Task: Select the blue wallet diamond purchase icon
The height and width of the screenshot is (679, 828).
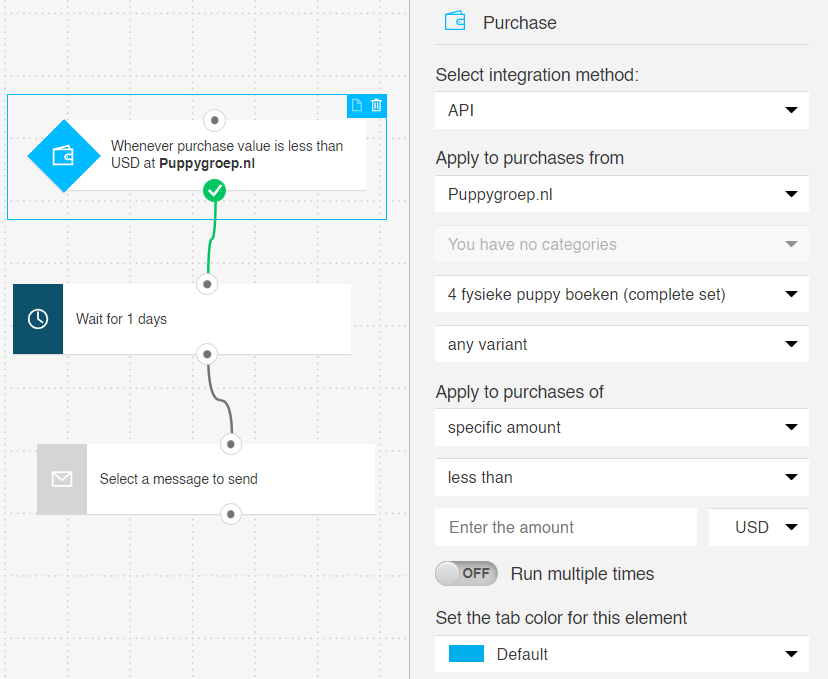Action: point(64,156)
